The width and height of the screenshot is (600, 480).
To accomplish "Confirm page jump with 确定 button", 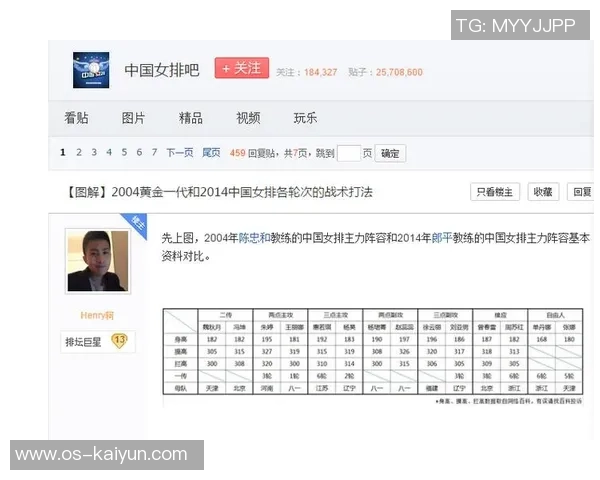I will [390, 153].
